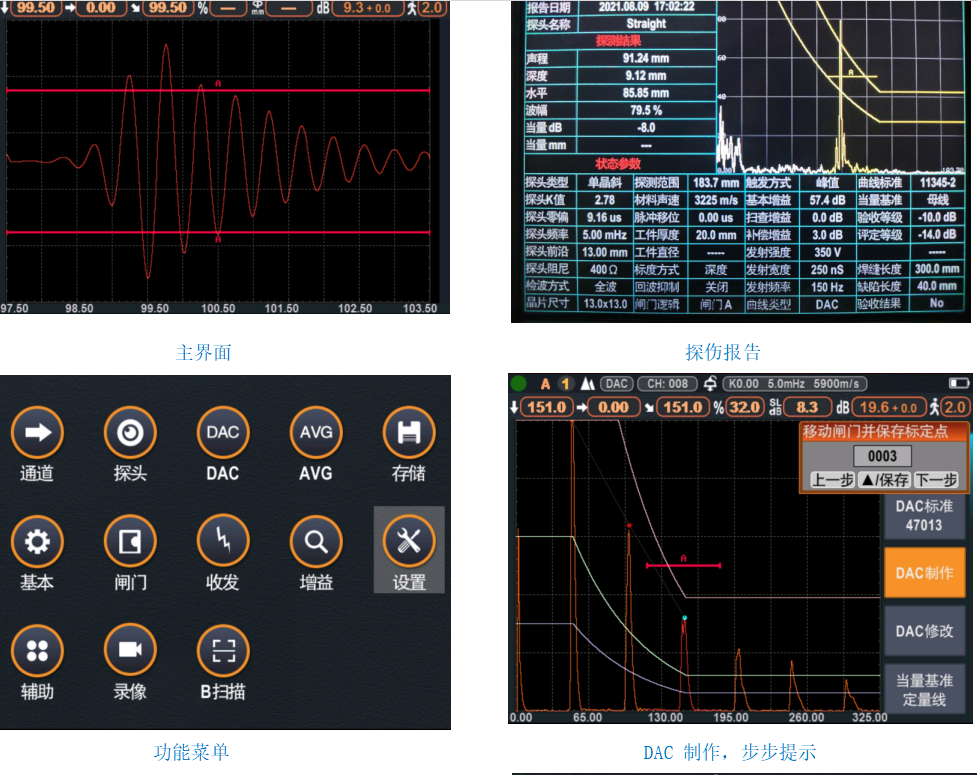Open the 辅助 auxiliary icon
Image resolution: width=977 pixels, height=775 pixels.
click(37, 651)
